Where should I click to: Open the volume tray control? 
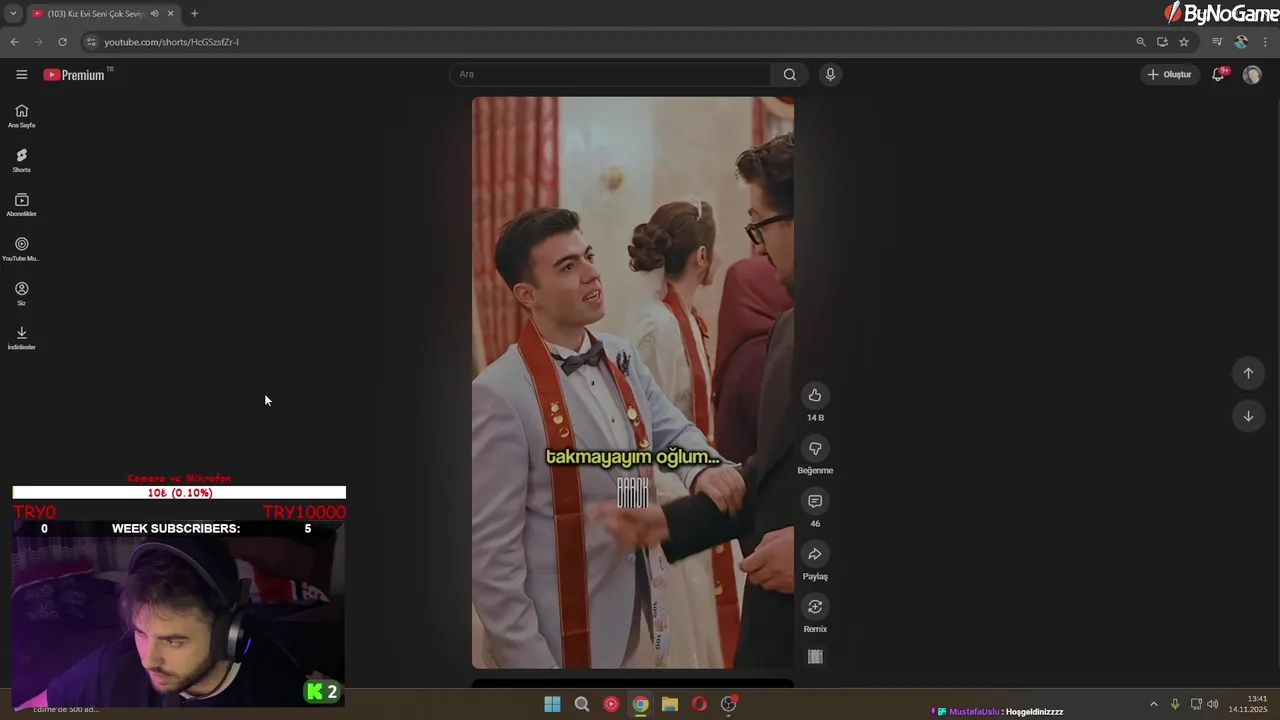coord(1212,704)
